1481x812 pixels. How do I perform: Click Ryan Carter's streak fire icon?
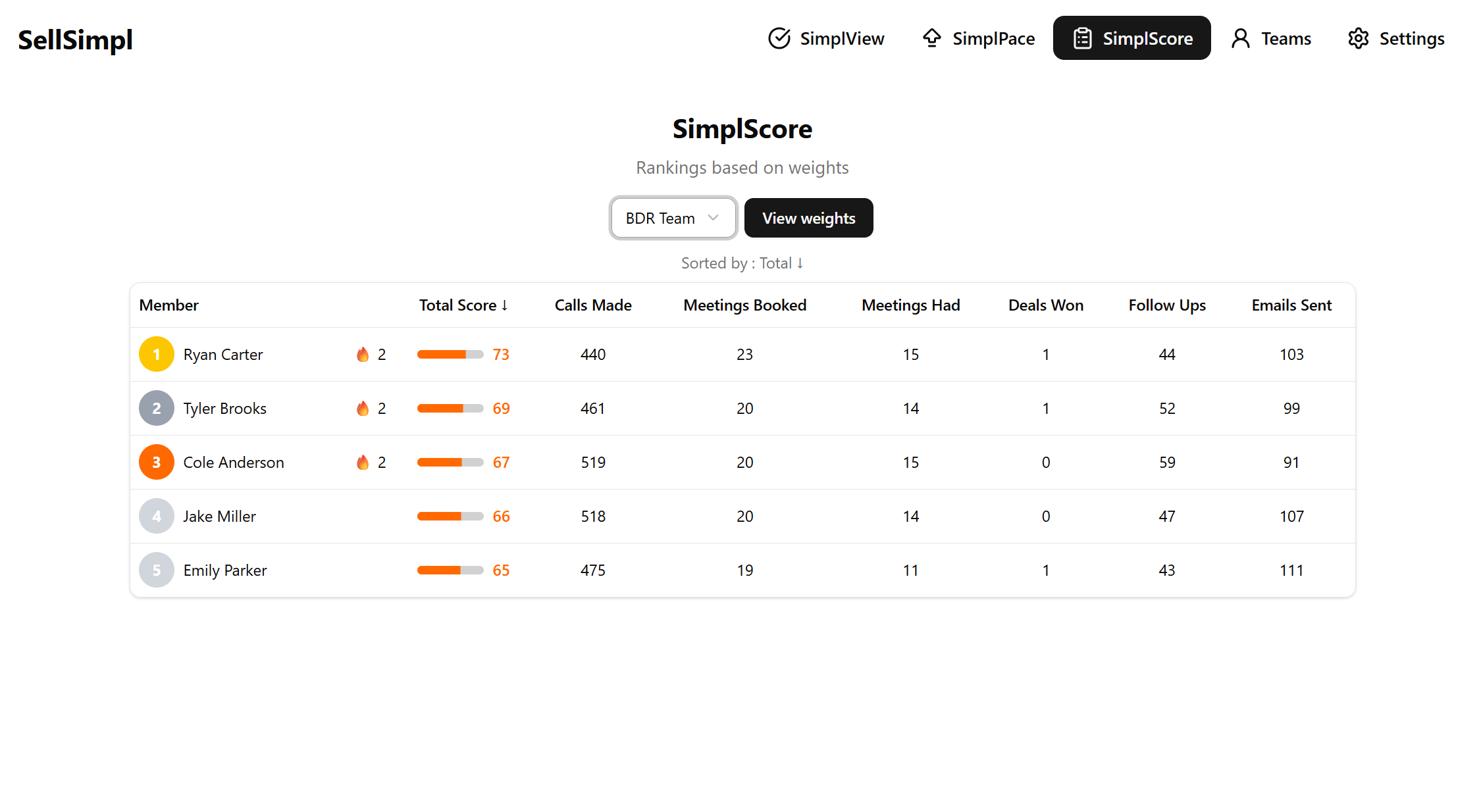pos(363,354)
